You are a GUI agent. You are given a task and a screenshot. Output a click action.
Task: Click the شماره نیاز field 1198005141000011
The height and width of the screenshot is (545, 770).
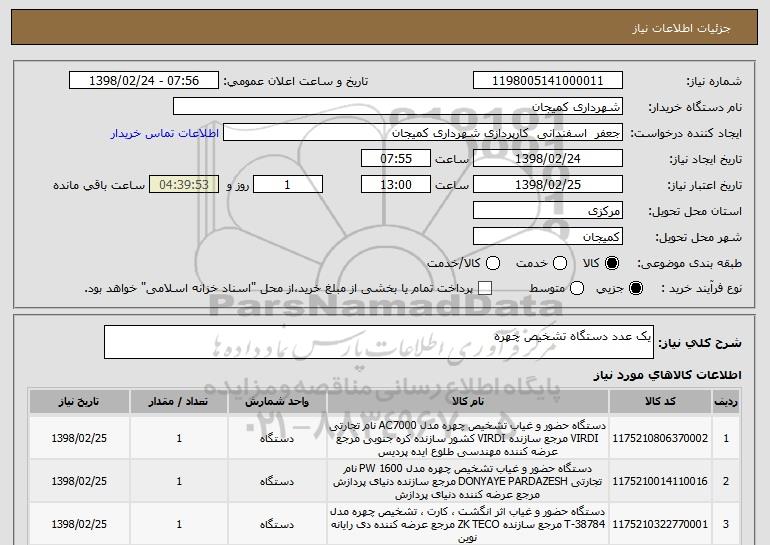pos(548,81)
